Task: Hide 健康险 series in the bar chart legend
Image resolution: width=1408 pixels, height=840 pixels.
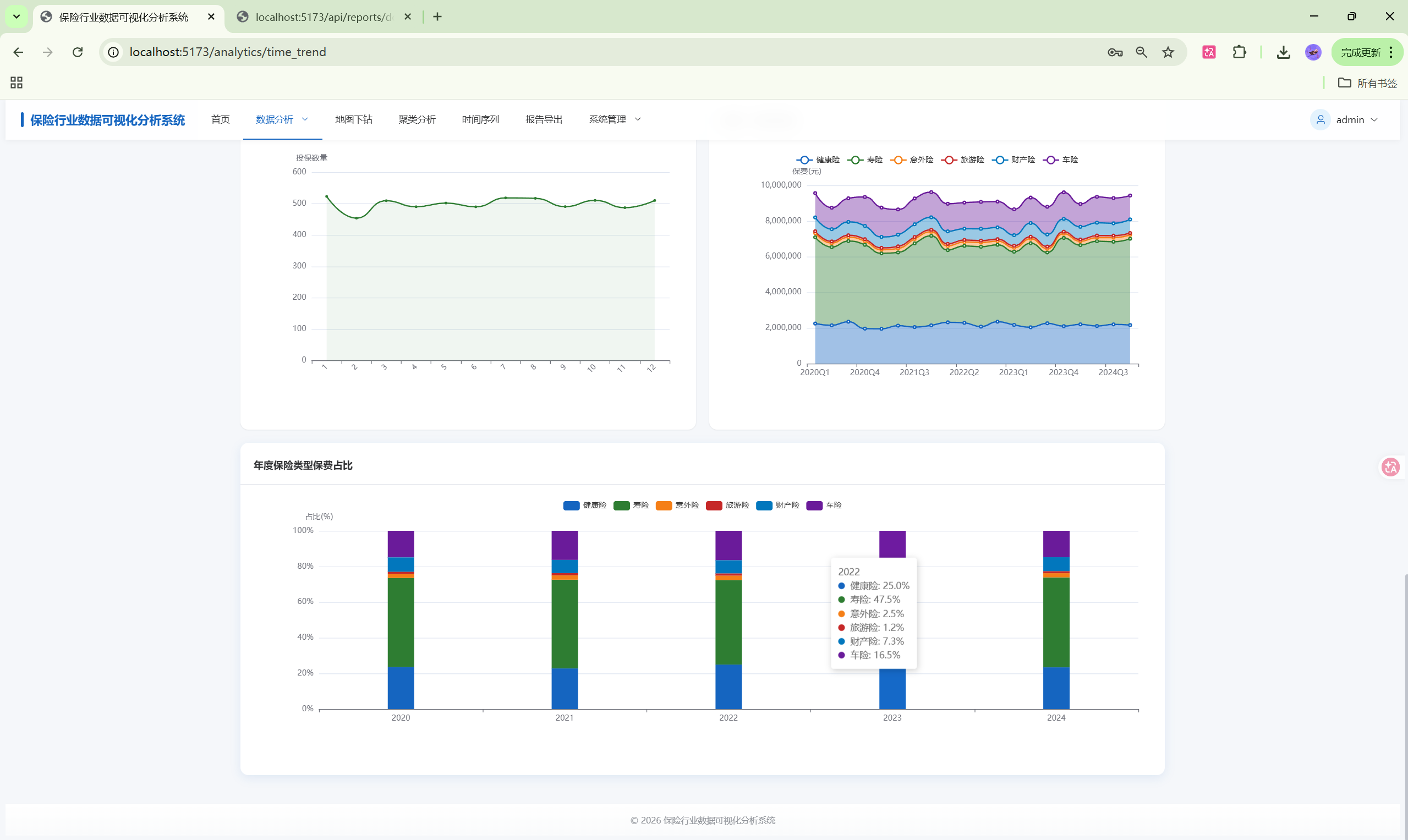Action: pos(584,505)
